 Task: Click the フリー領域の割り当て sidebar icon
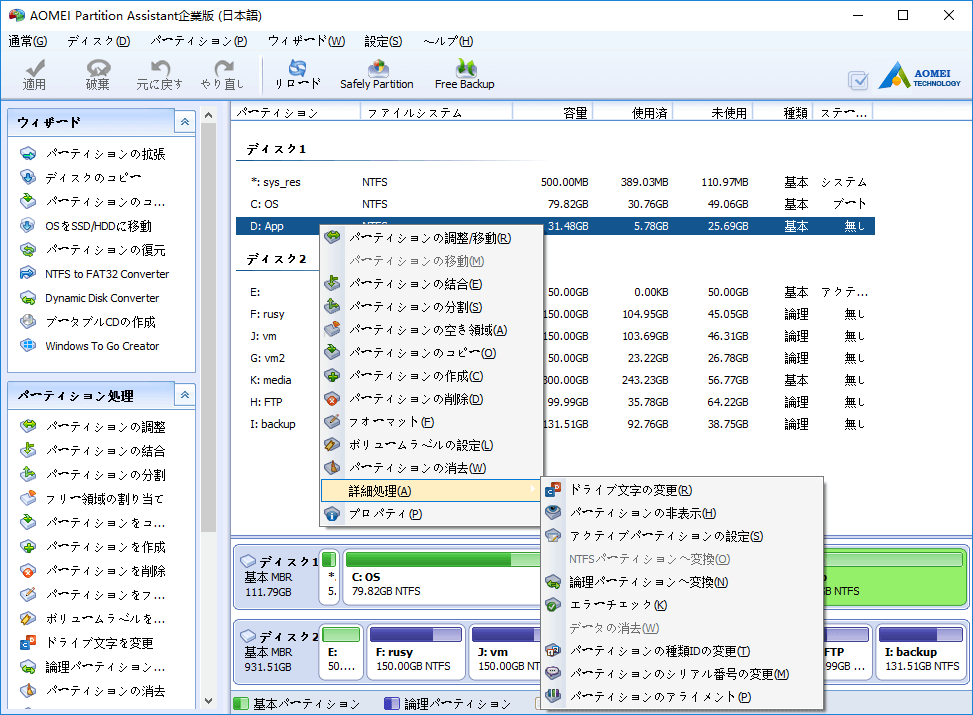pyautogui.click(x=28, y=498)
